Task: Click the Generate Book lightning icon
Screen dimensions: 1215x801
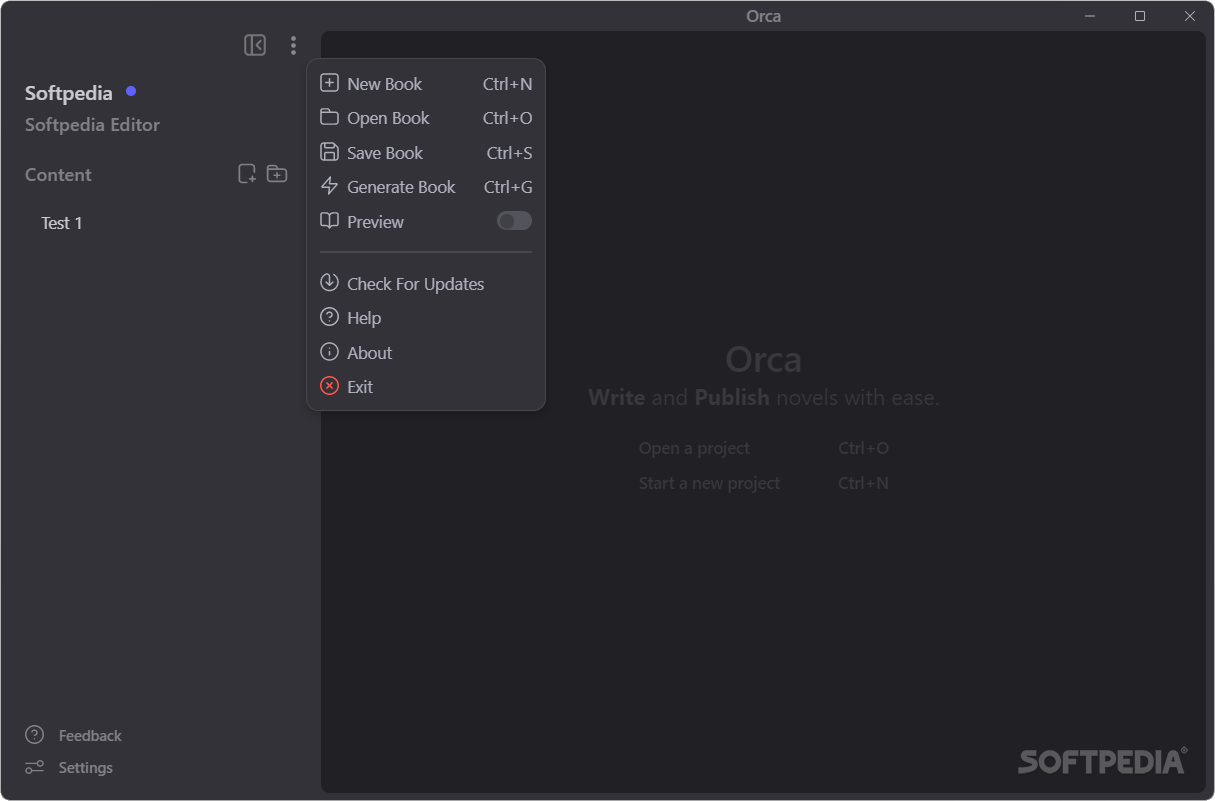Action: [329, 186]
